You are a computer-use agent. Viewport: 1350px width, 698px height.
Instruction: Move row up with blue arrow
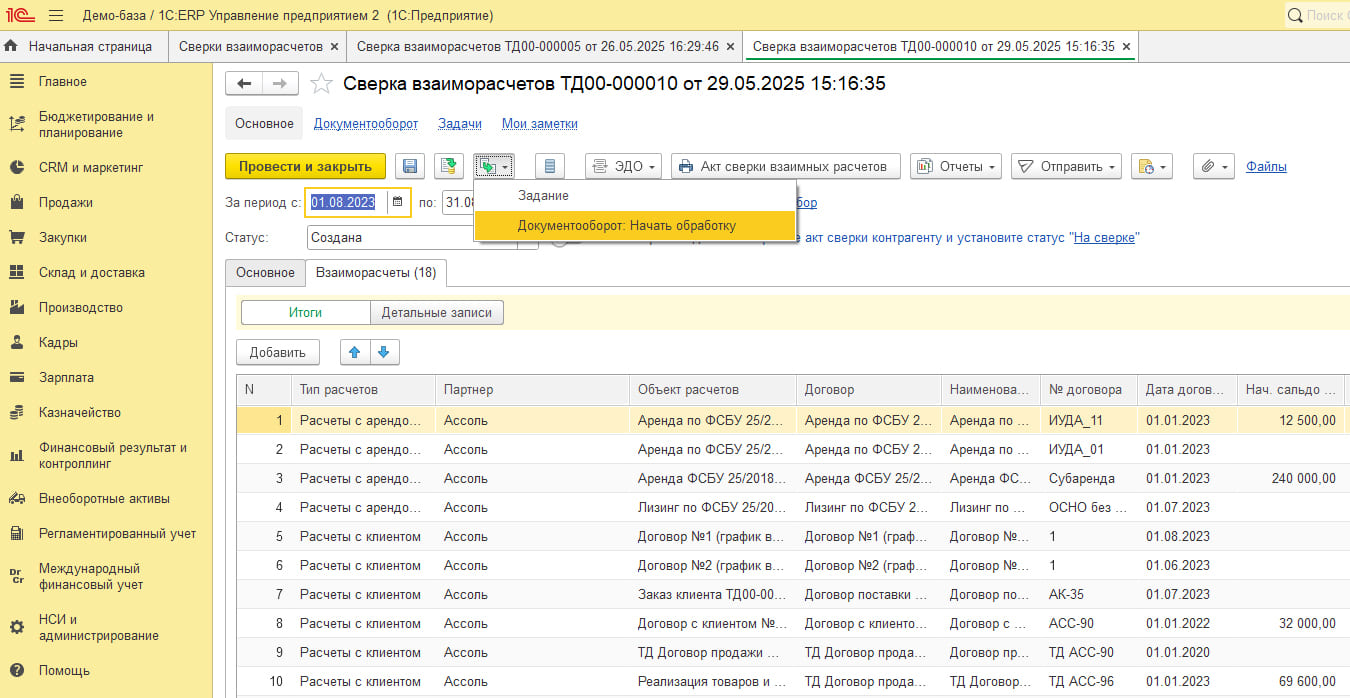tap(354, 352)
